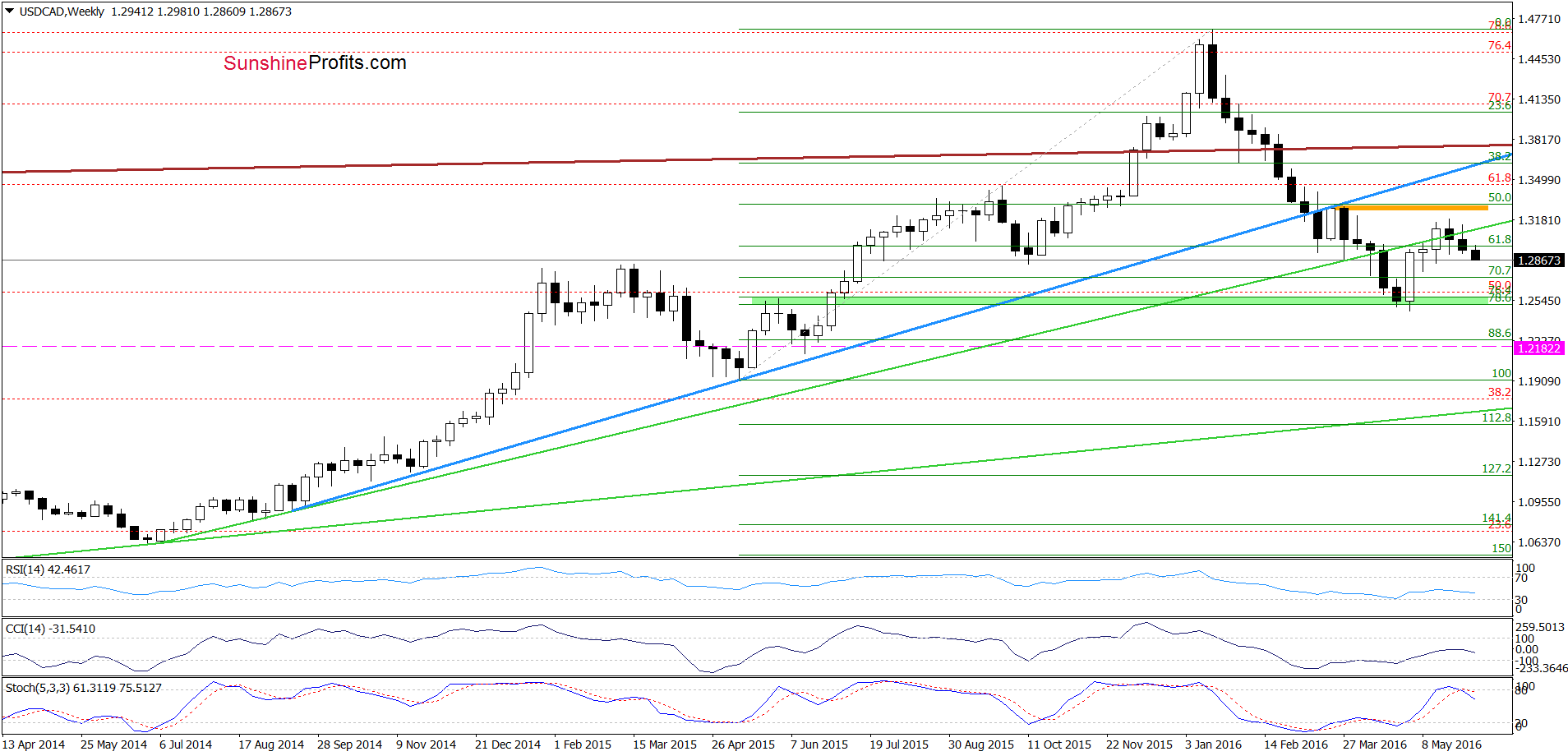Click the 7 Jun 2015 date label

tap(819, 744)
